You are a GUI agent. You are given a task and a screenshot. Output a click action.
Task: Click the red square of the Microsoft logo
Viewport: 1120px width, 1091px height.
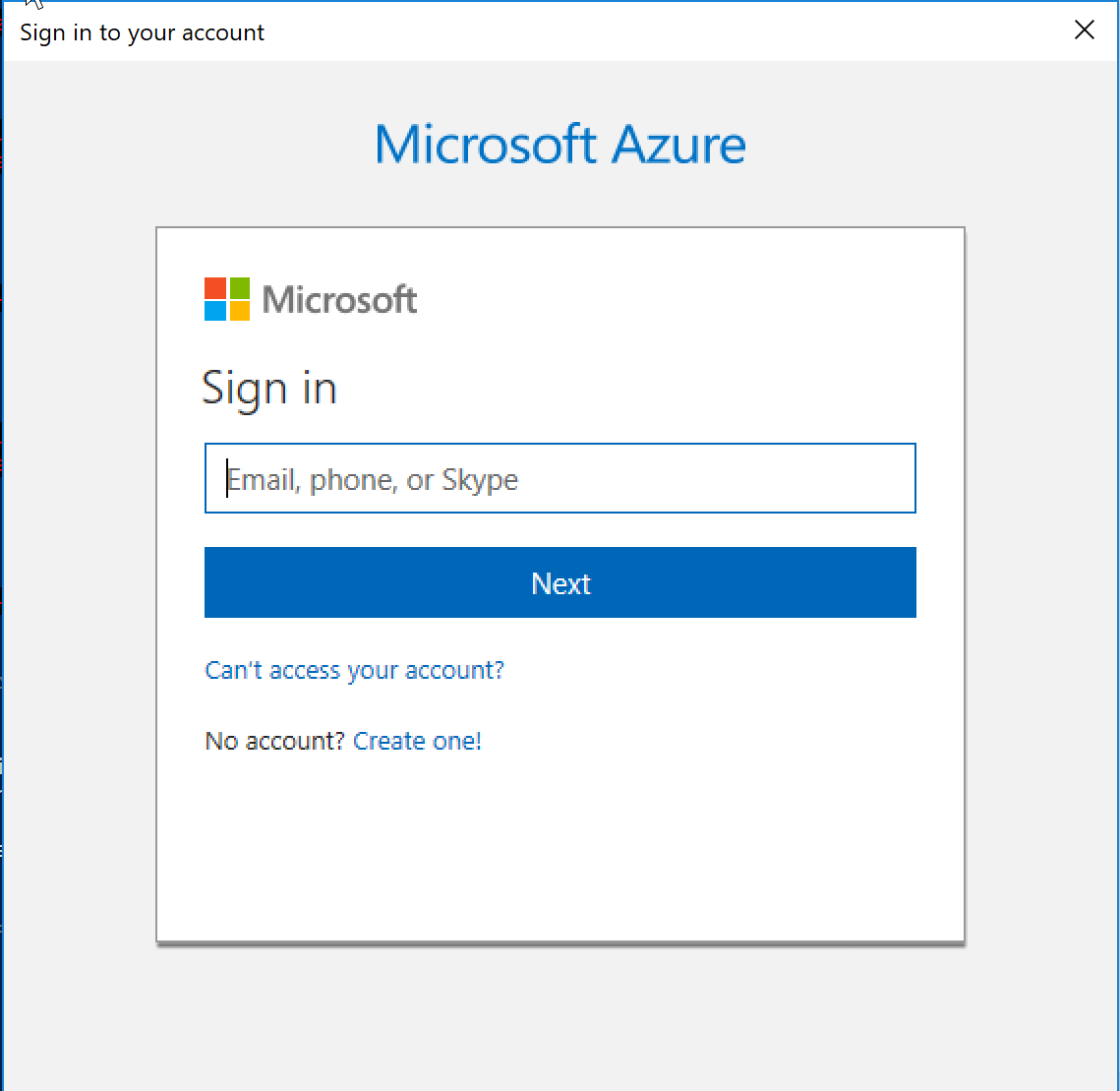pos(215,288)
